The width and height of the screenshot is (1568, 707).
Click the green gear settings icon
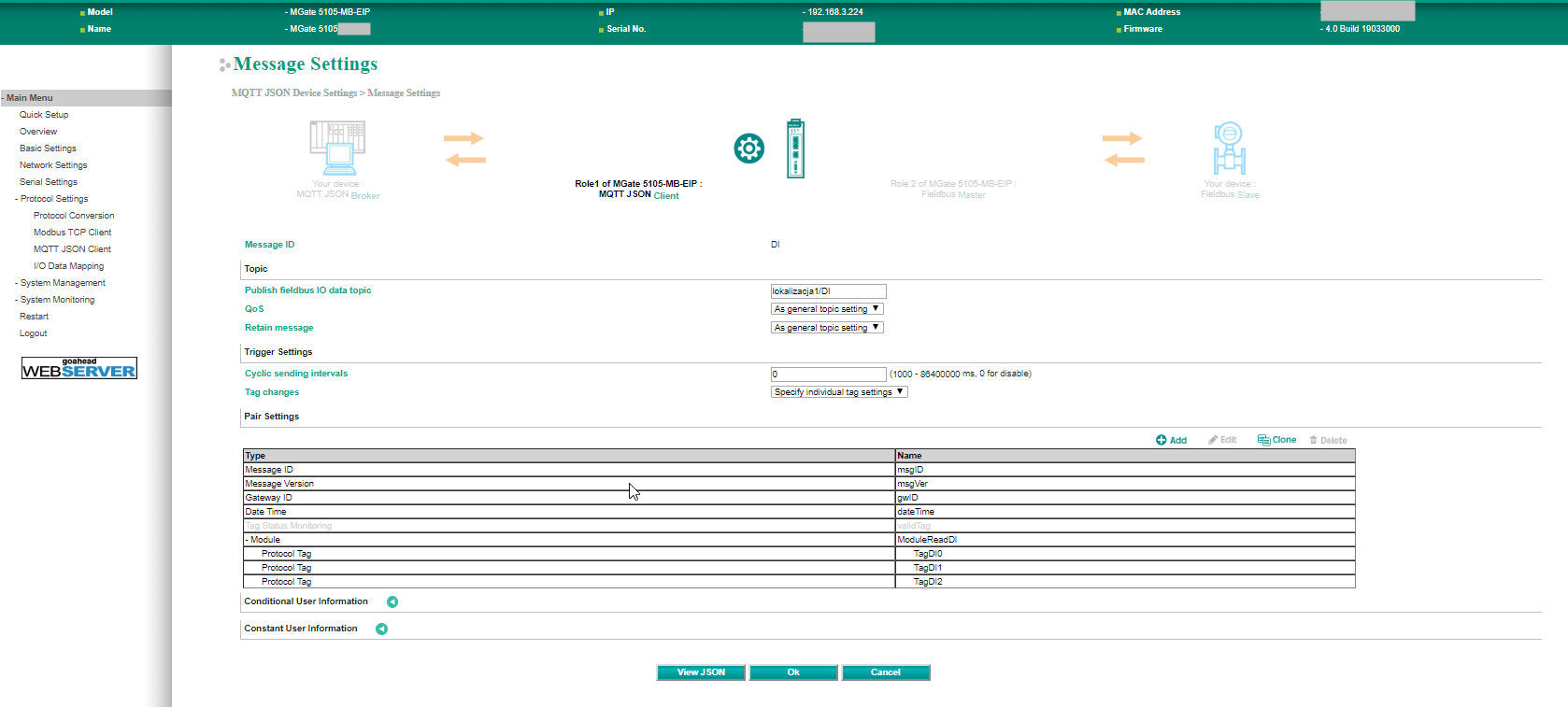pos(748,148)
